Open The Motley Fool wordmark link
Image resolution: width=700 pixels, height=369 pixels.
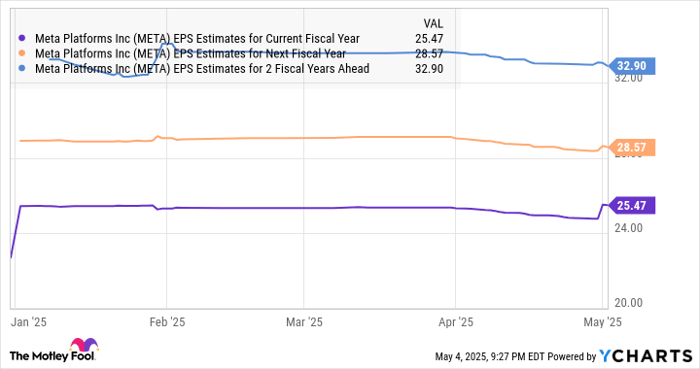[x=52, y=356]
